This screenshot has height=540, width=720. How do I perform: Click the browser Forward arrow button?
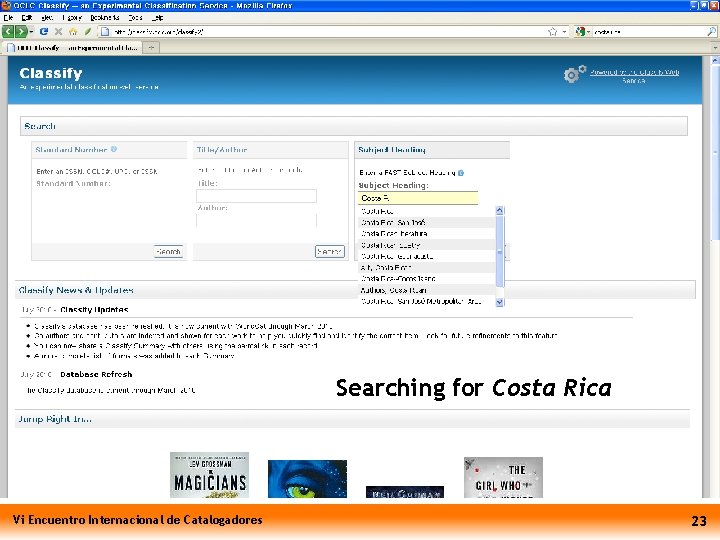[x=21, y=32]
